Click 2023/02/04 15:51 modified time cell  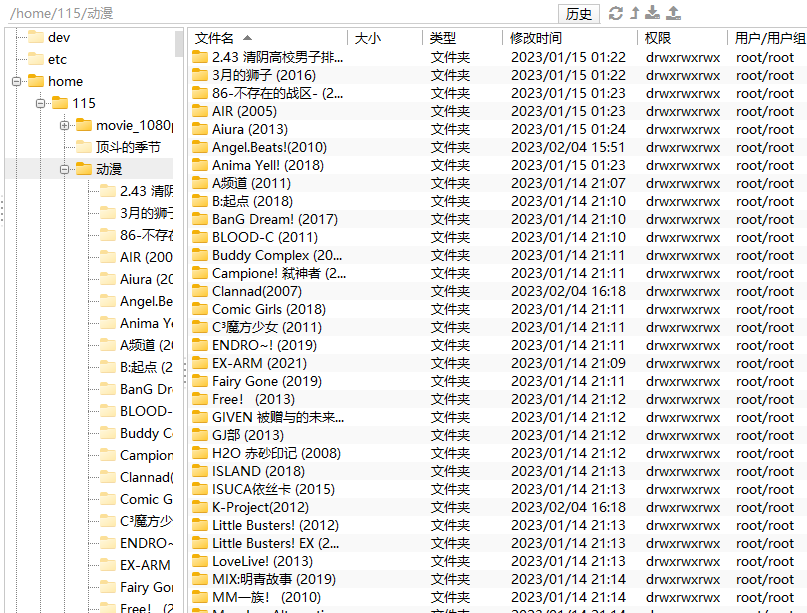(568, 148)
